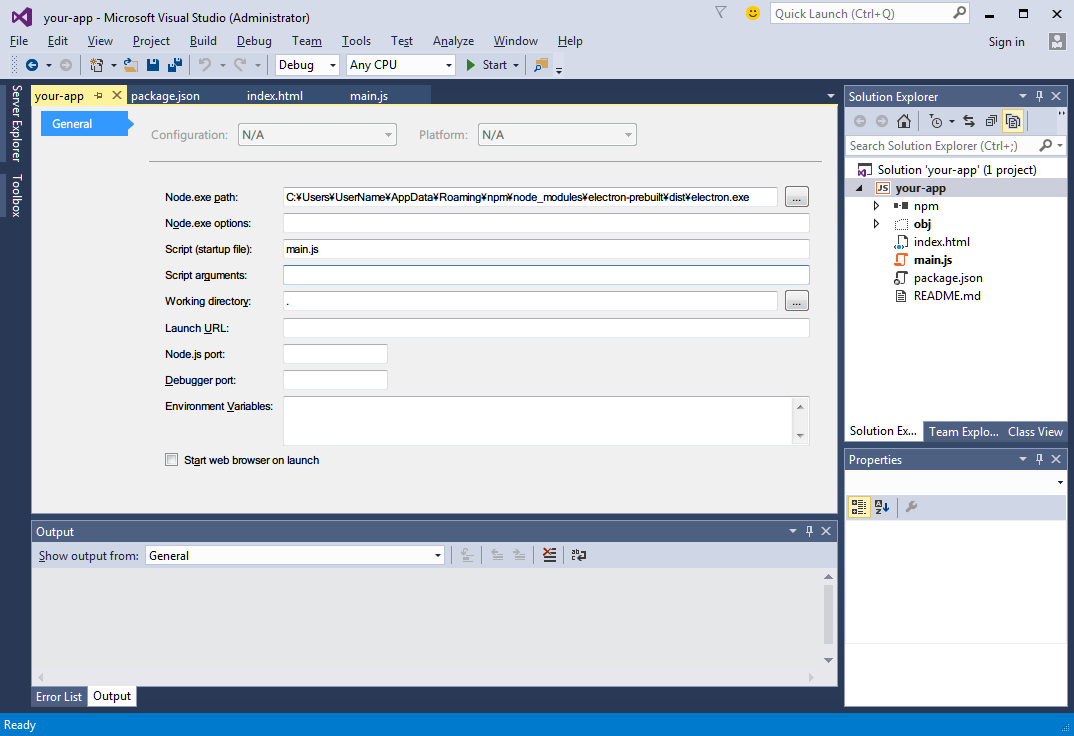This screenshot has width=1074, height=736.
Task: Click the Quick Launch search magnifier icon
Action: click(x=960, y=12)
